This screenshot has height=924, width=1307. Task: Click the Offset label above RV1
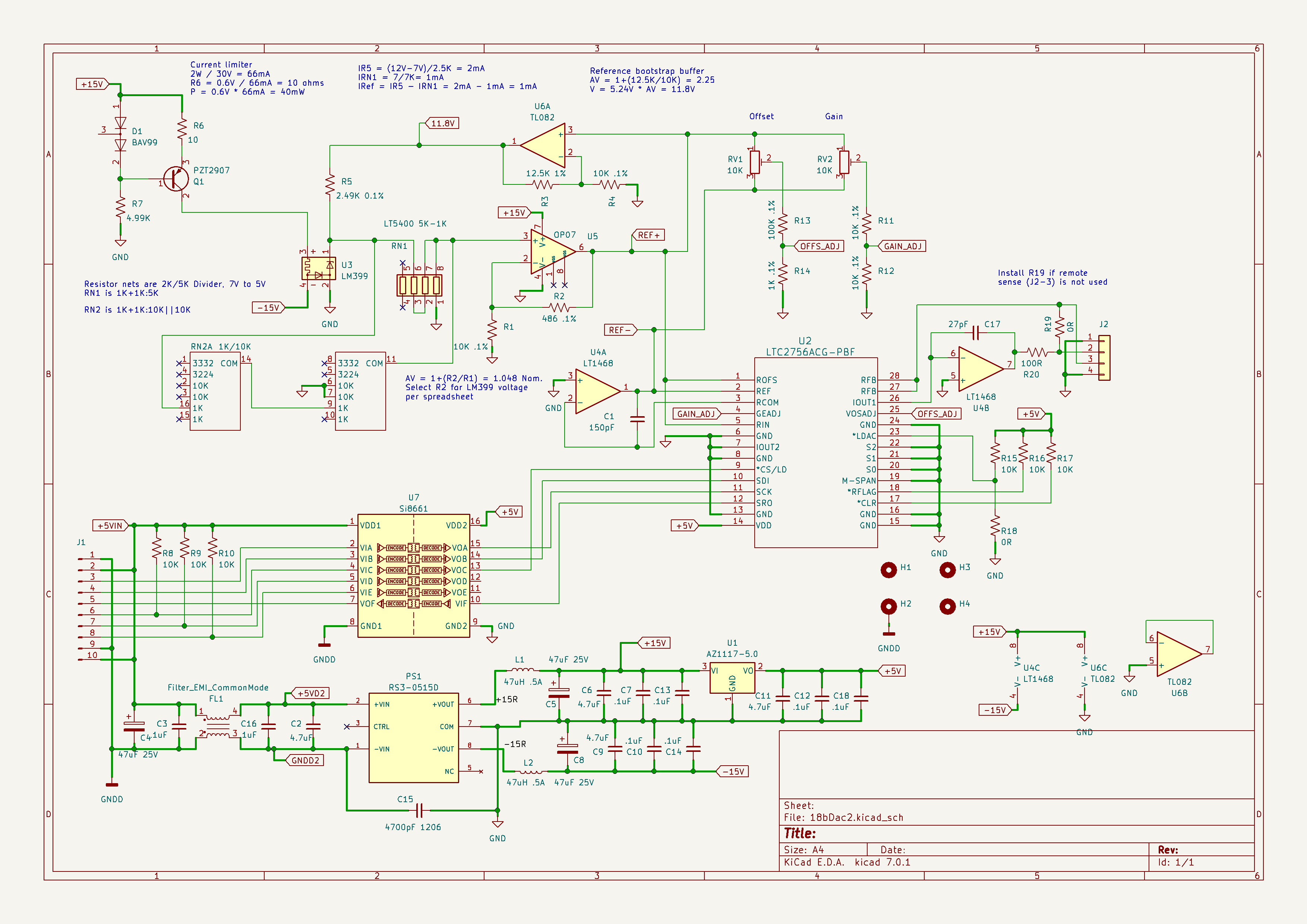tap(761, 116)
